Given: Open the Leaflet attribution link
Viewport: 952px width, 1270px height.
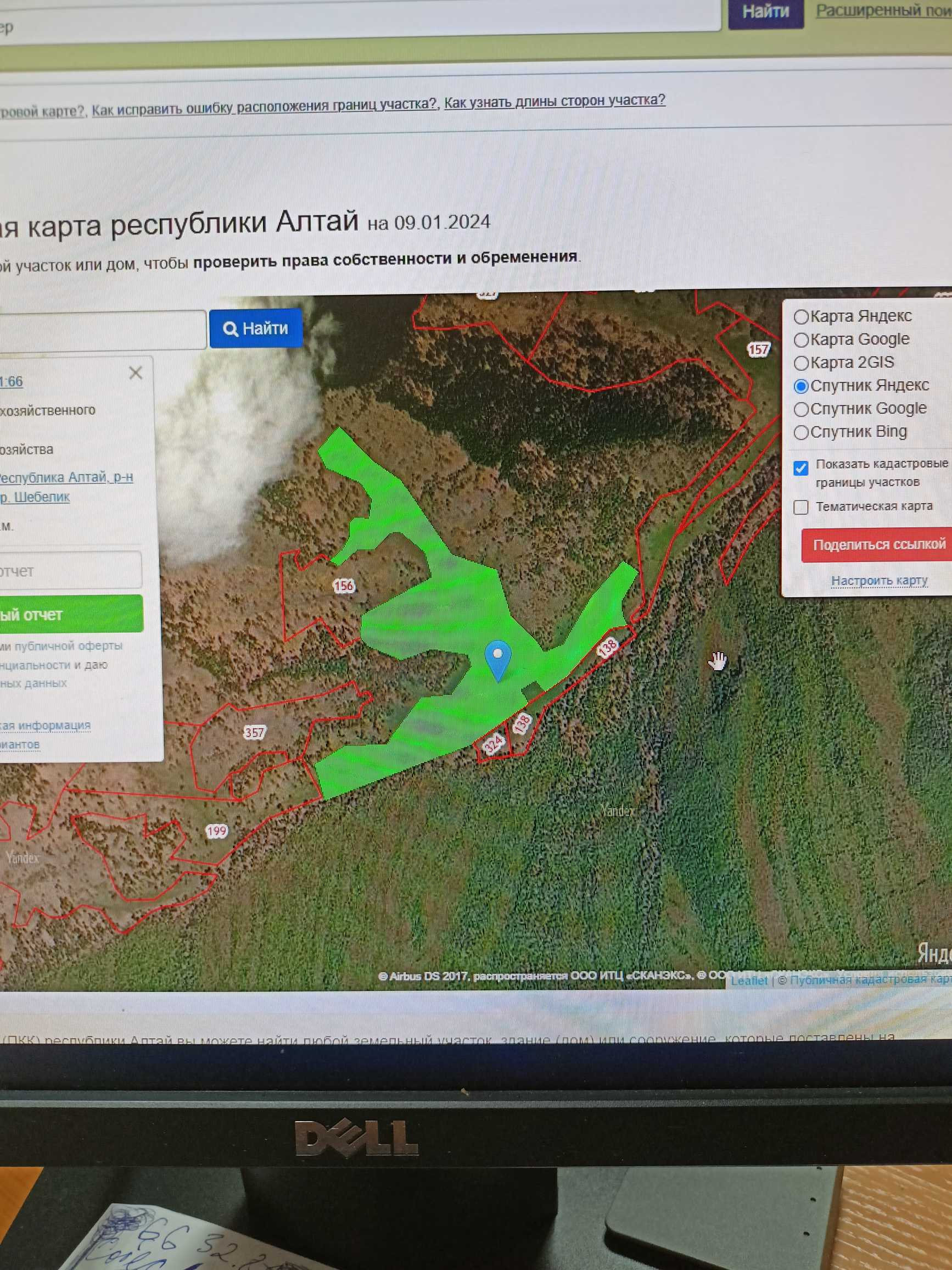Looking at the screenshot, I should (749, 981).
